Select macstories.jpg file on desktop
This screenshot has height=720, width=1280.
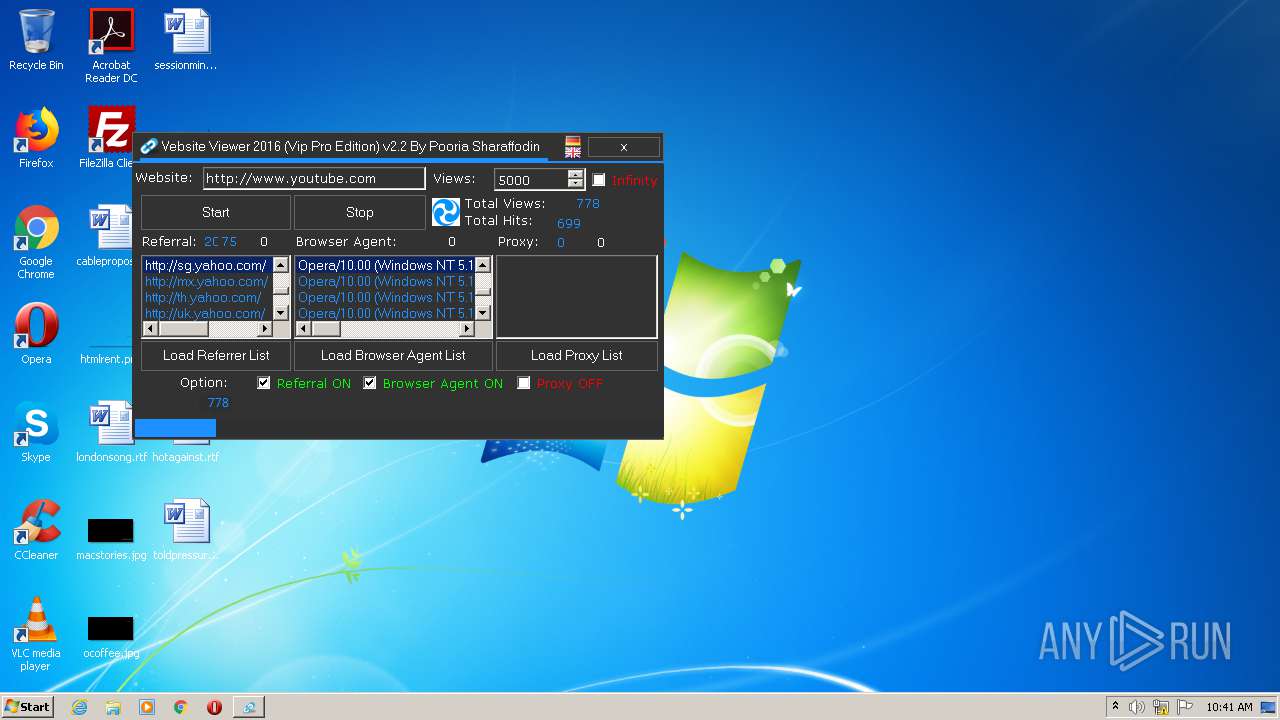tap(111, 539)
